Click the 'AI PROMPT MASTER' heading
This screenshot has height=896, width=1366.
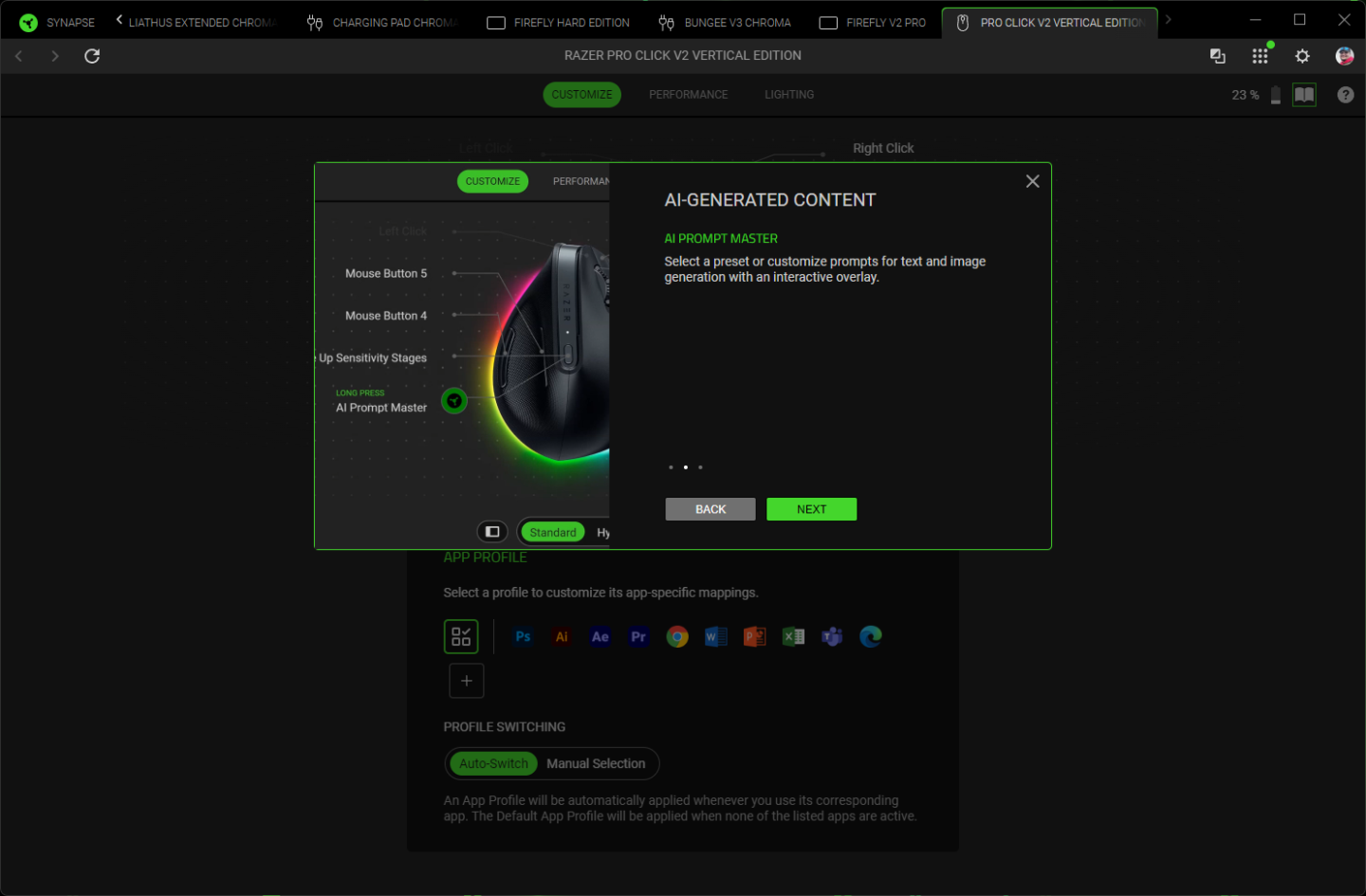coord(721,239)
